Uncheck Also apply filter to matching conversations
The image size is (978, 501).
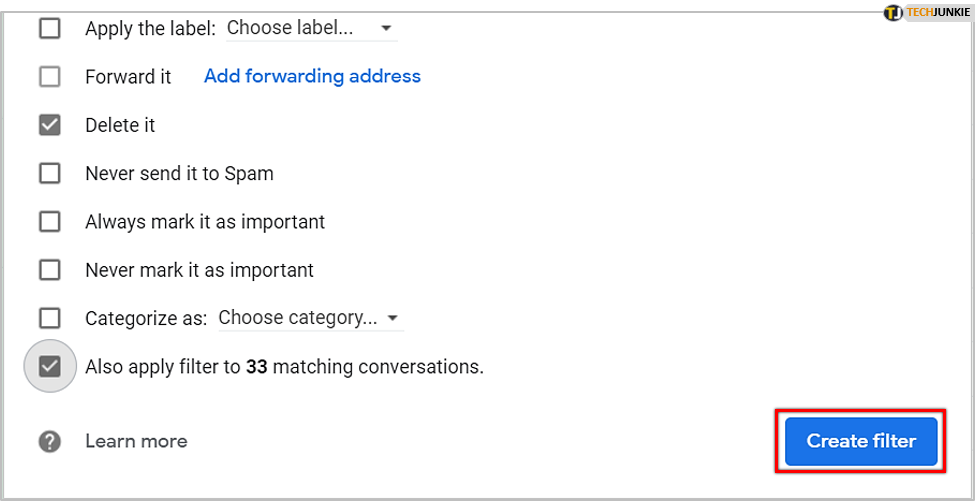[x=49, y=367]
